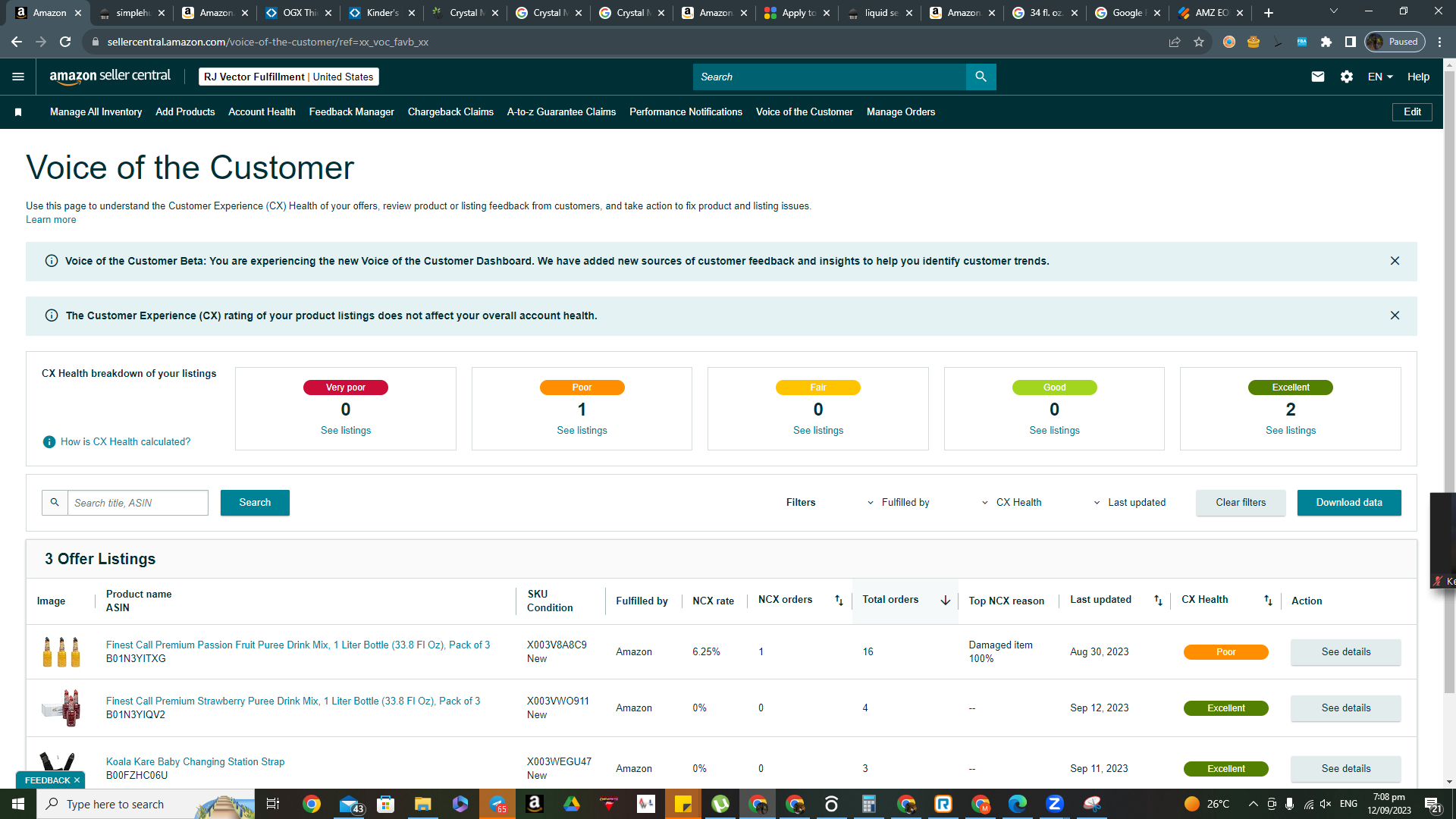This screenshot has width=1456, height=819.
Task: Click the Search button for listings
Action: coord(255,503)
